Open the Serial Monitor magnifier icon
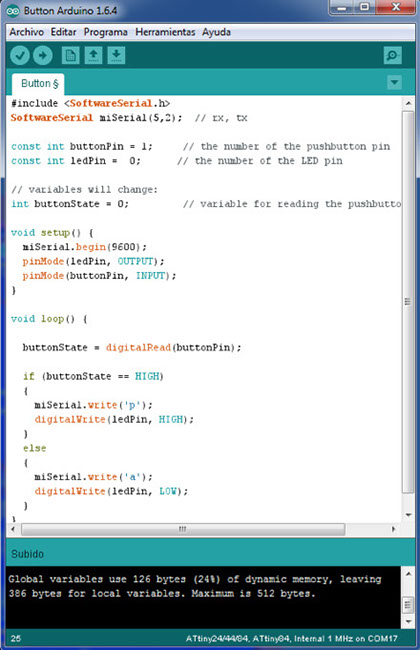 pyautogui.click(x=392, y=55)
